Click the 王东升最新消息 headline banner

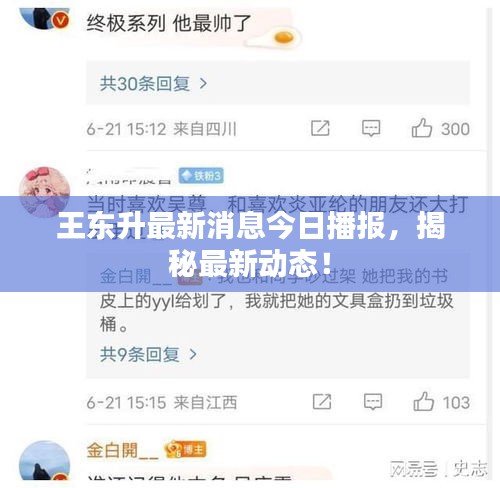click(250, 244)
